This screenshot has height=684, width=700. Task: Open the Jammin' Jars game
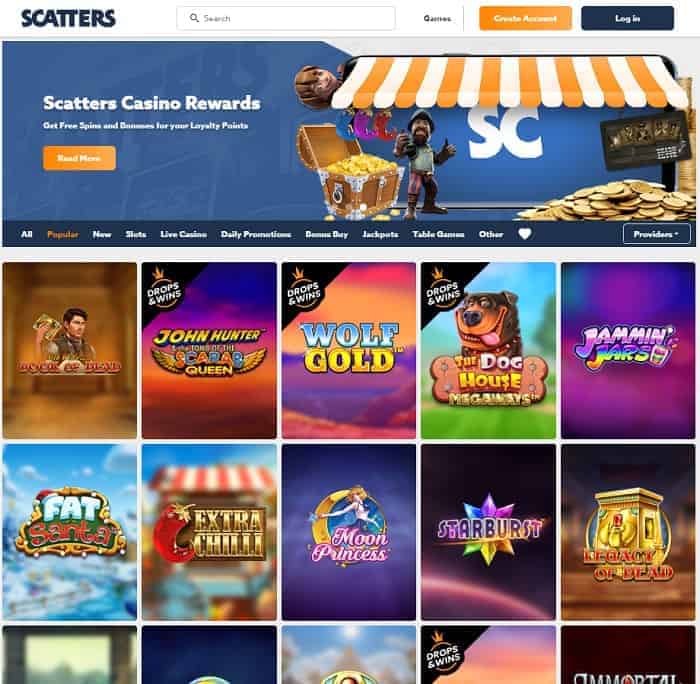pyautogui.click(x=628, y=350)
